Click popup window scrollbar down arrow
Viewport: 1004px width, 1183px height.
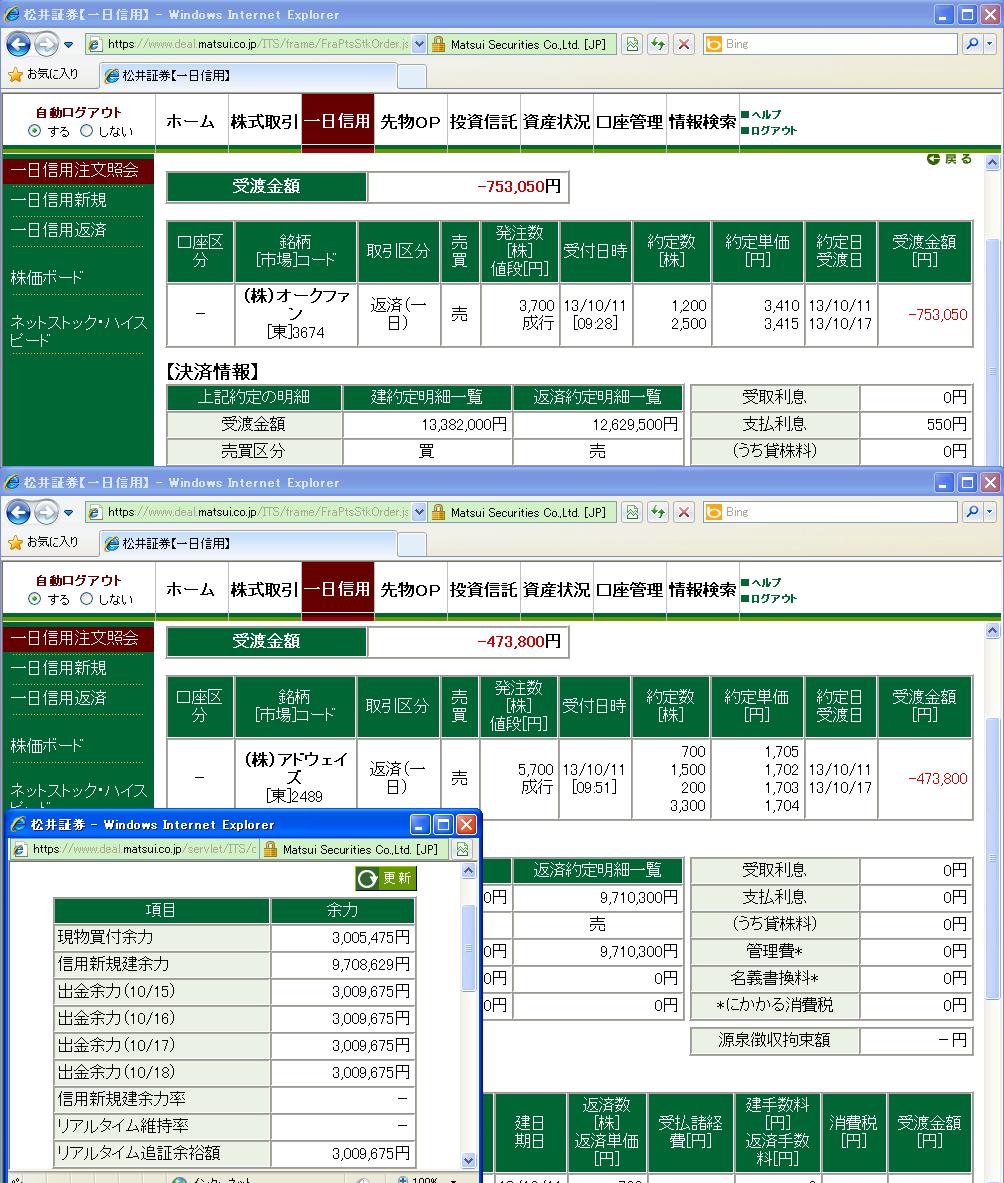coord(468,1160)
